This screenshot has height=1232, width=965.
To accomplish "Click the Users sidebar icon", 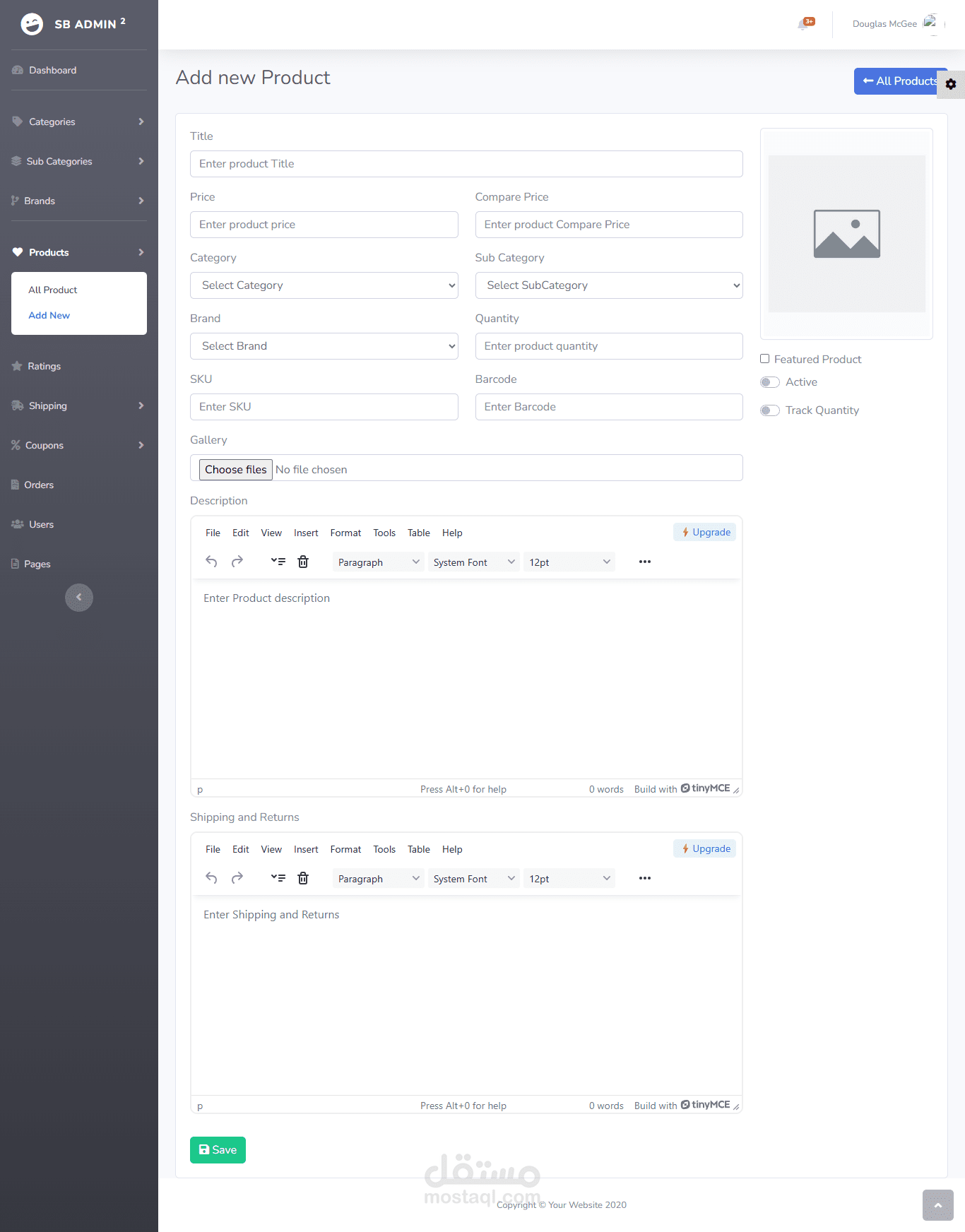I will coord(18,524).
